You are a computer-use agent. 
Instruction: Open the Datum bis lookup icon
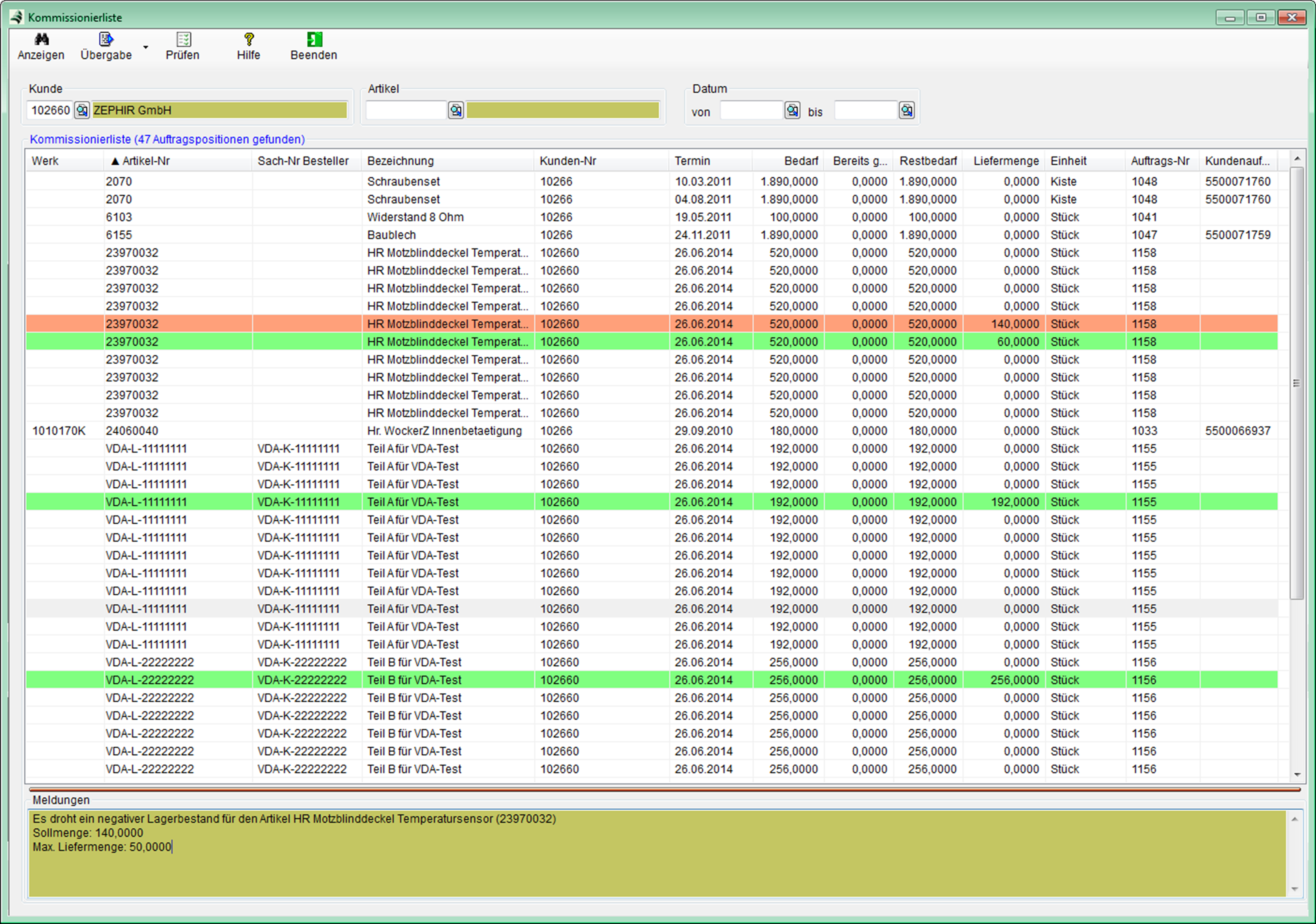coord(906,110)
